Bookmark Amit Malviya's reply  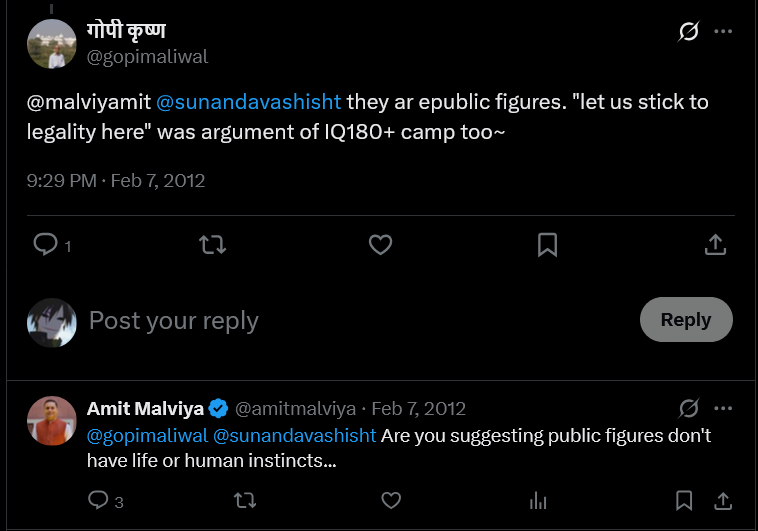pos(684,501)
